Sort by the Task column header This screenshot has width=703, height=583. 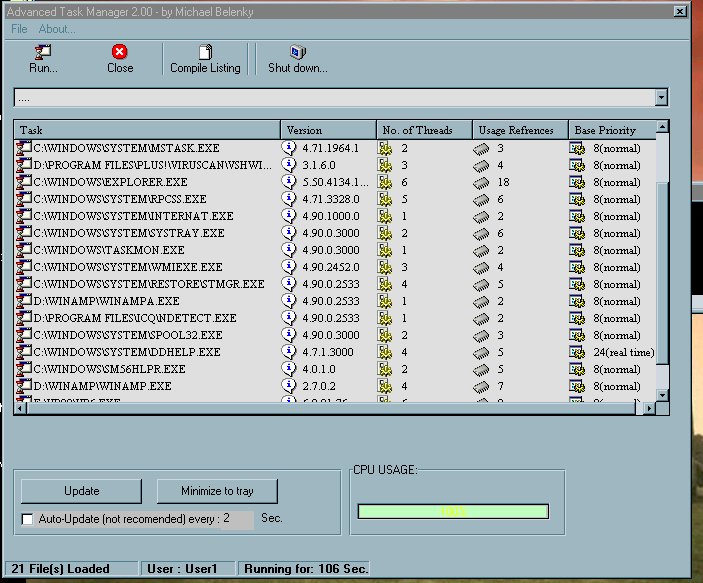[147, 130]
